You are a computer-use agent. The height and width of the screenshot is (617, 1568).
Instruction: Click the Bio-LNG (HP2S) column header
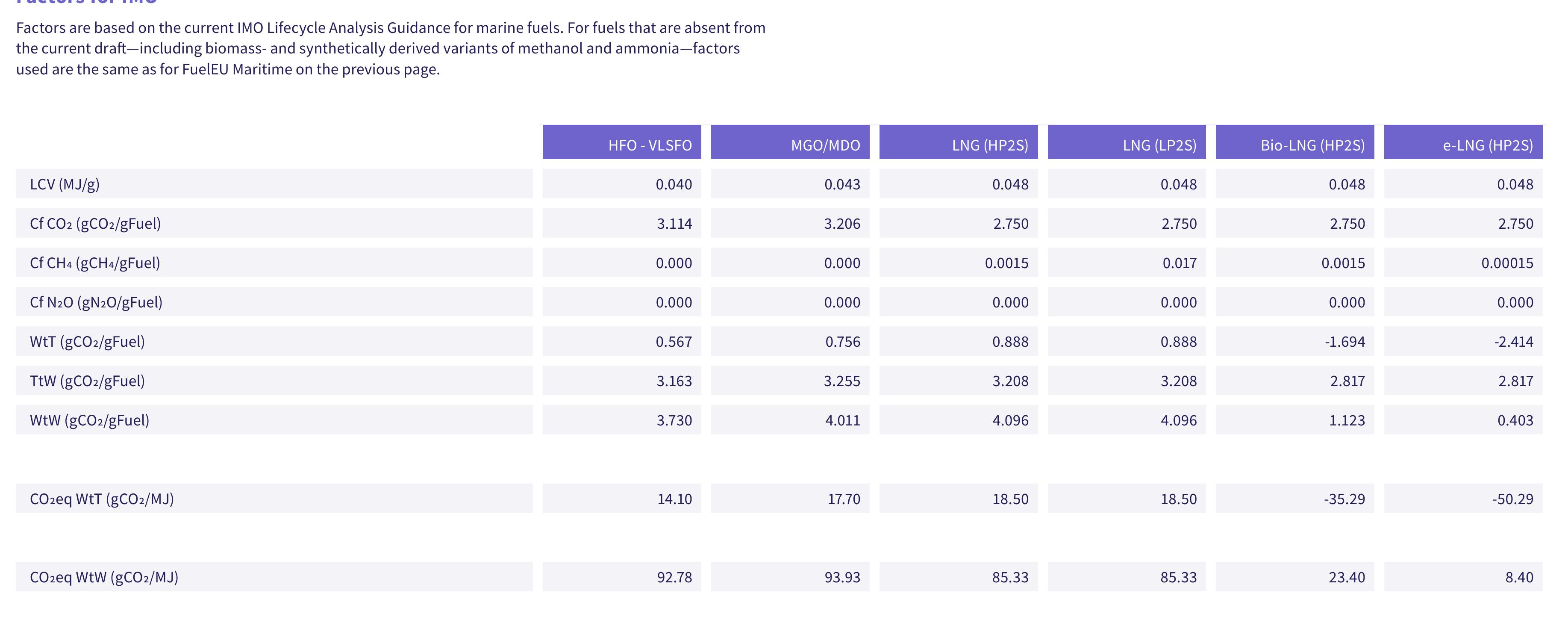1294,142
